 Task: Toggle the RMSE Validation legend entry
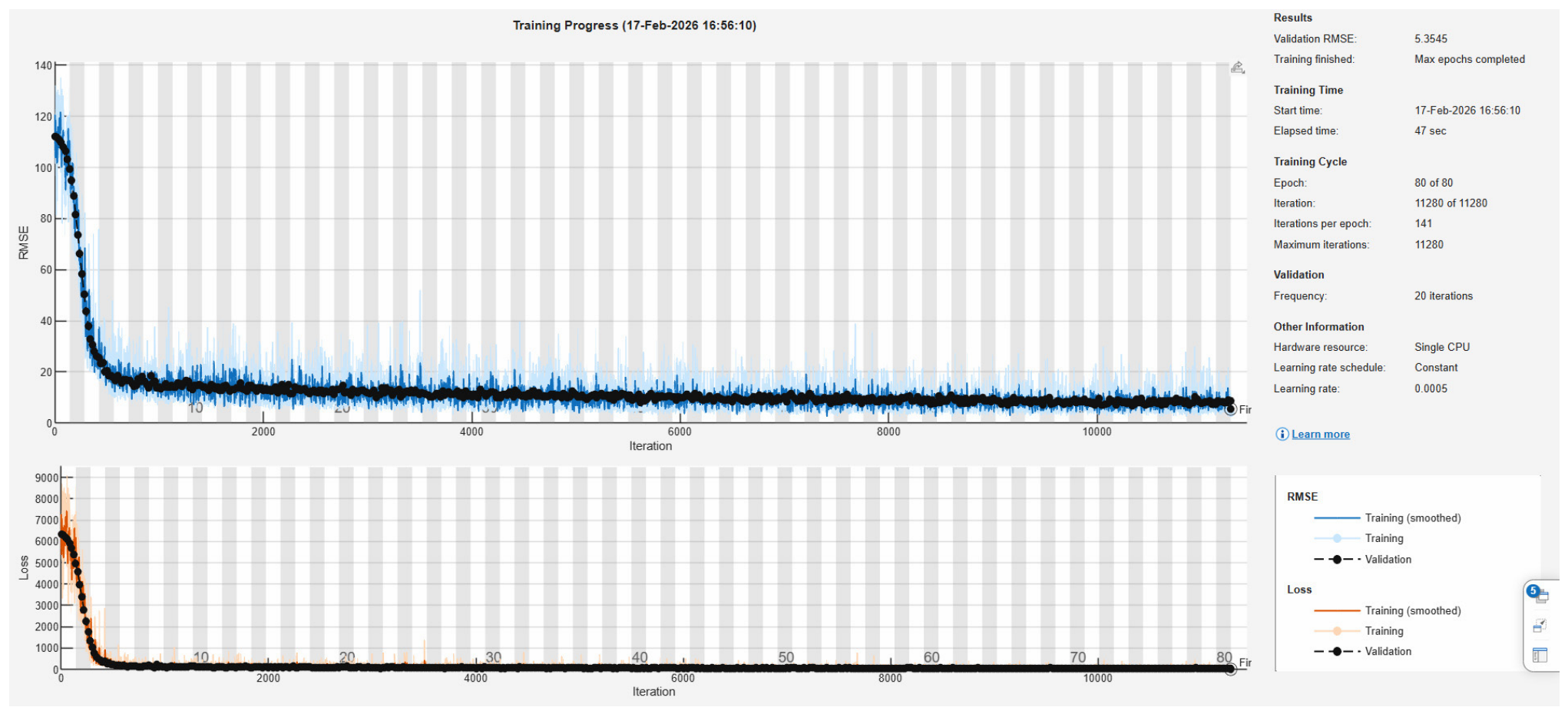[1388, 560]
